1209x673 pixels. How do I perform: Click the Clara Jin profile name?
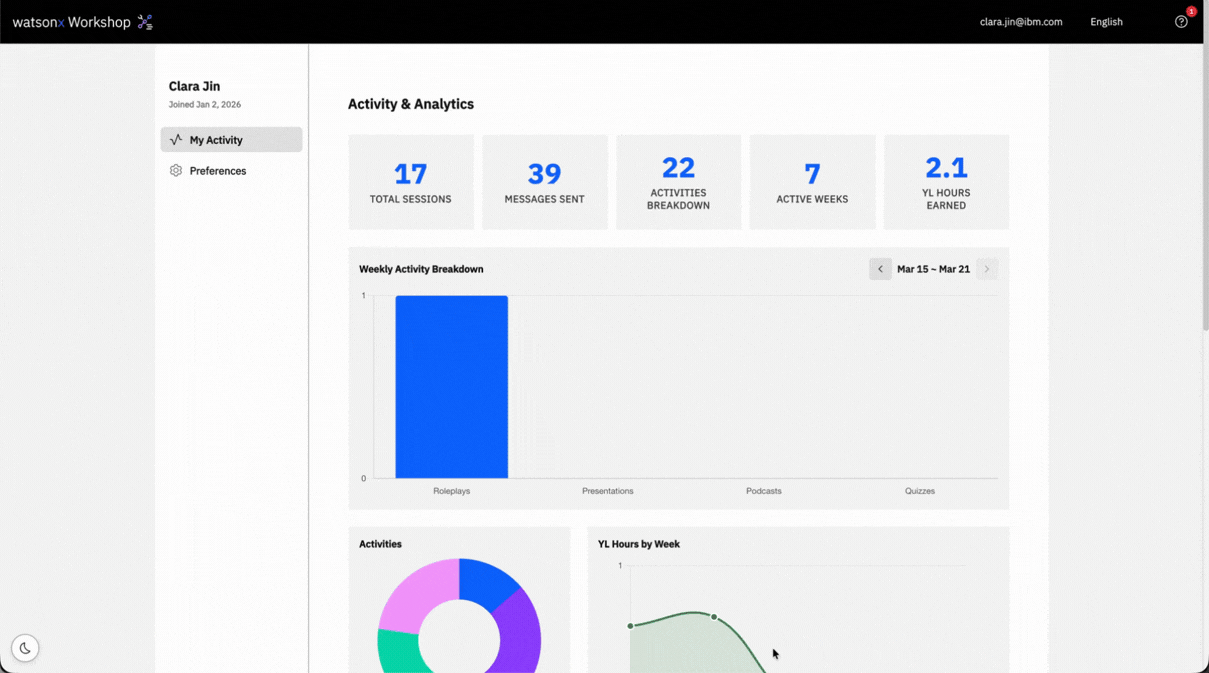(194, 86)
